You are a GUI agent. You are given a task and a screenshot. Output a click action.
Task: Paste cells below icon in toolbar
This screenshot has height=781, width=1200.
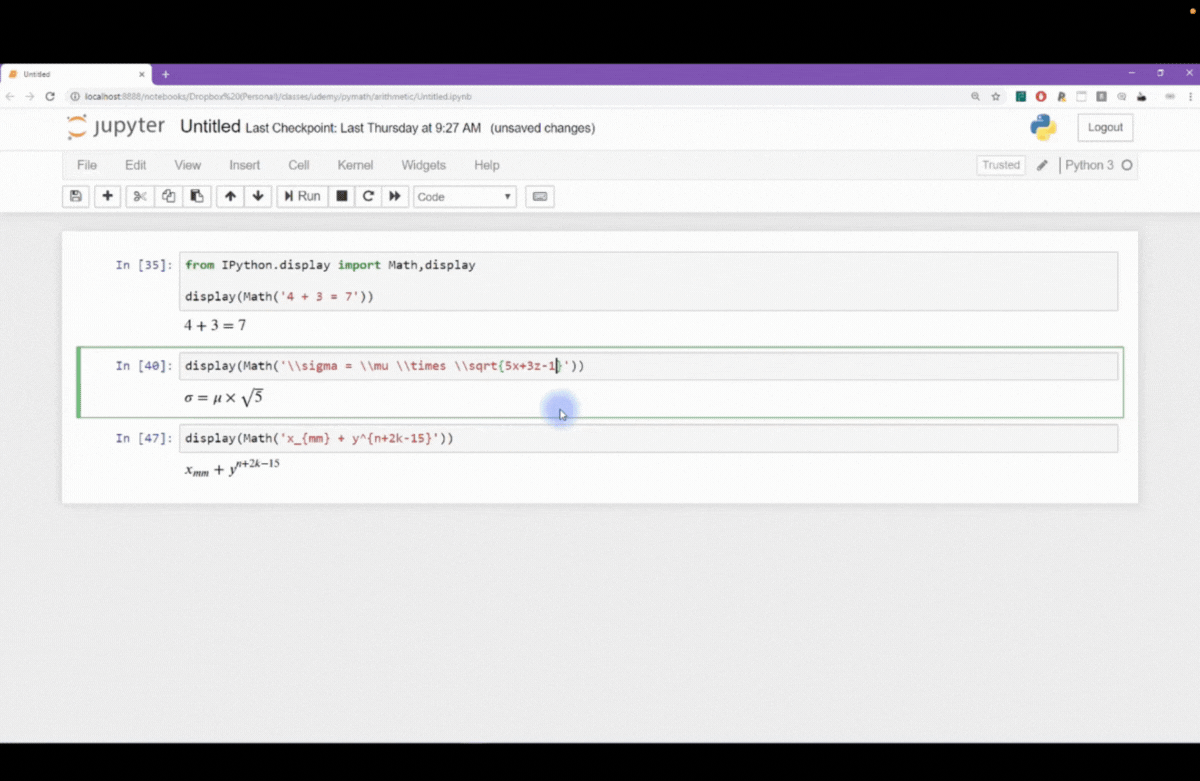[x=196, y=196]
